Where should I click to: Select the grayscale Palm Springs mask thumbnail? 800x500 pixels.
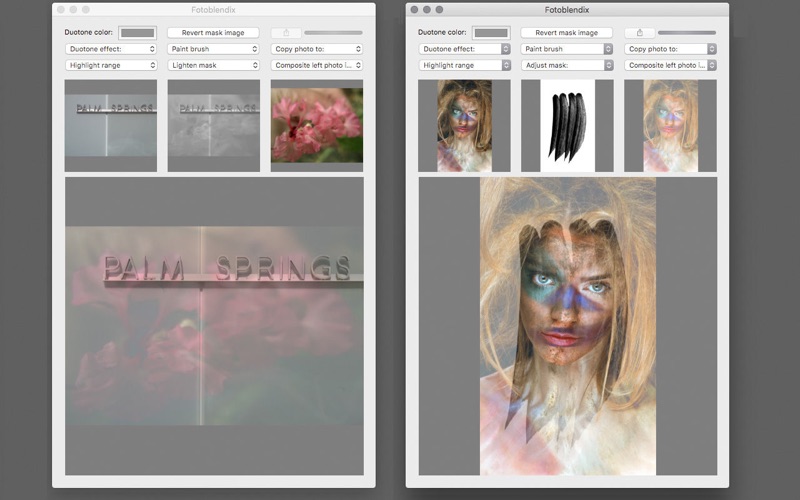tap(214, 126)
